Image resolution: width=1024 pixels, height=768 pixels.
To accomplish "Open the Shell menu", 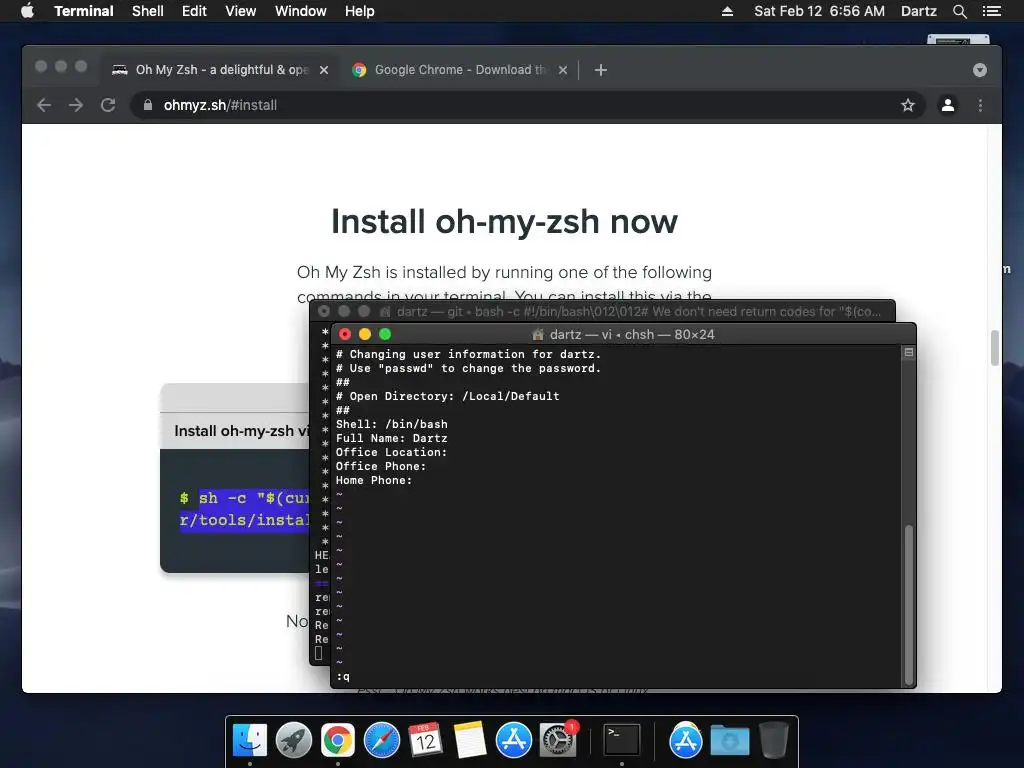I will (148, 11).
